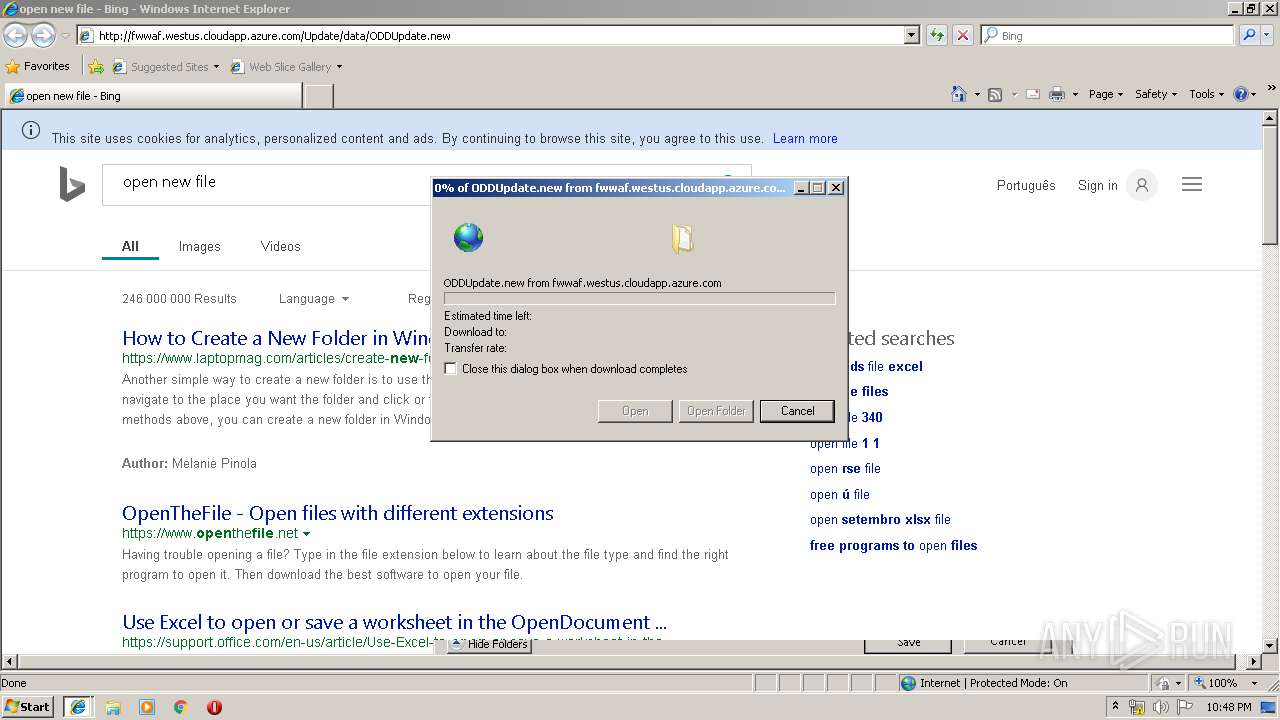Image resolution: width=1280 pixels, height=720 pixels.
Task: Click the Forward navigation arrow
Action: (43, 36)
